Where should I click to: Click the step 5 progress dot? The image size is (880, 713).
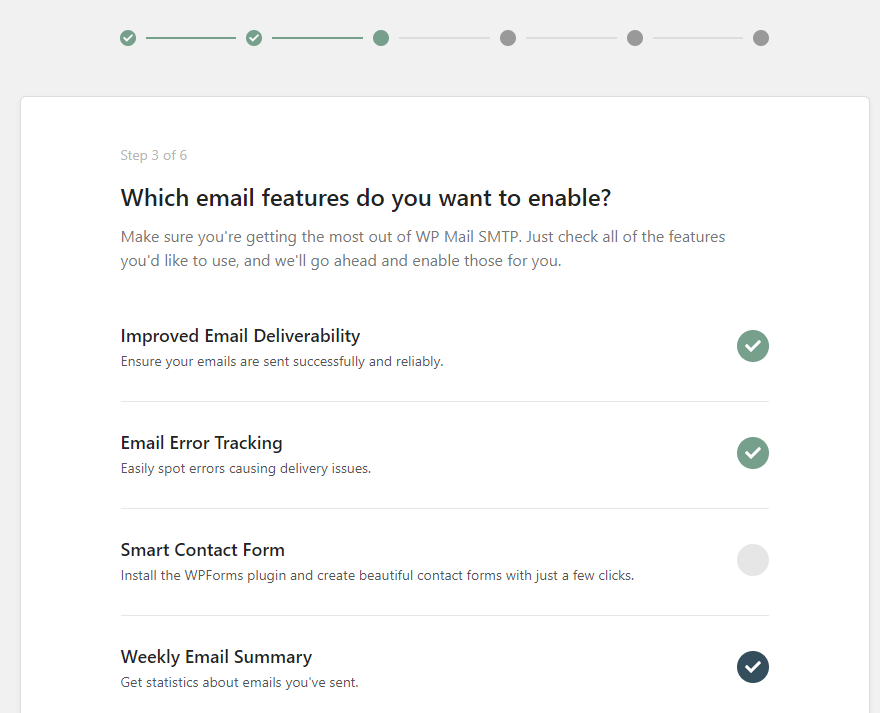click(x=634, y=38)
